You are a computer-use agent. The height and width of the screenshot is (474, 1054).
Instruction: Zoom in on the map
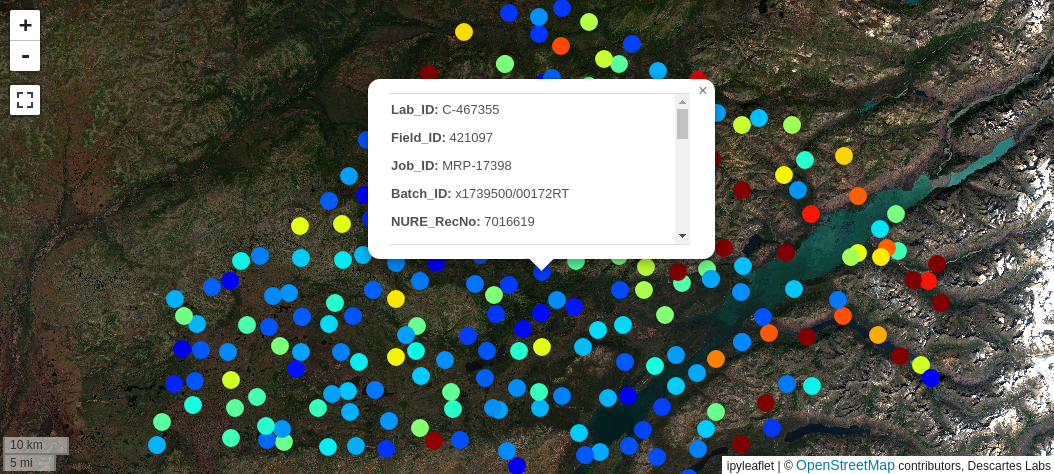pyautogui.click(x=25, y=26)
